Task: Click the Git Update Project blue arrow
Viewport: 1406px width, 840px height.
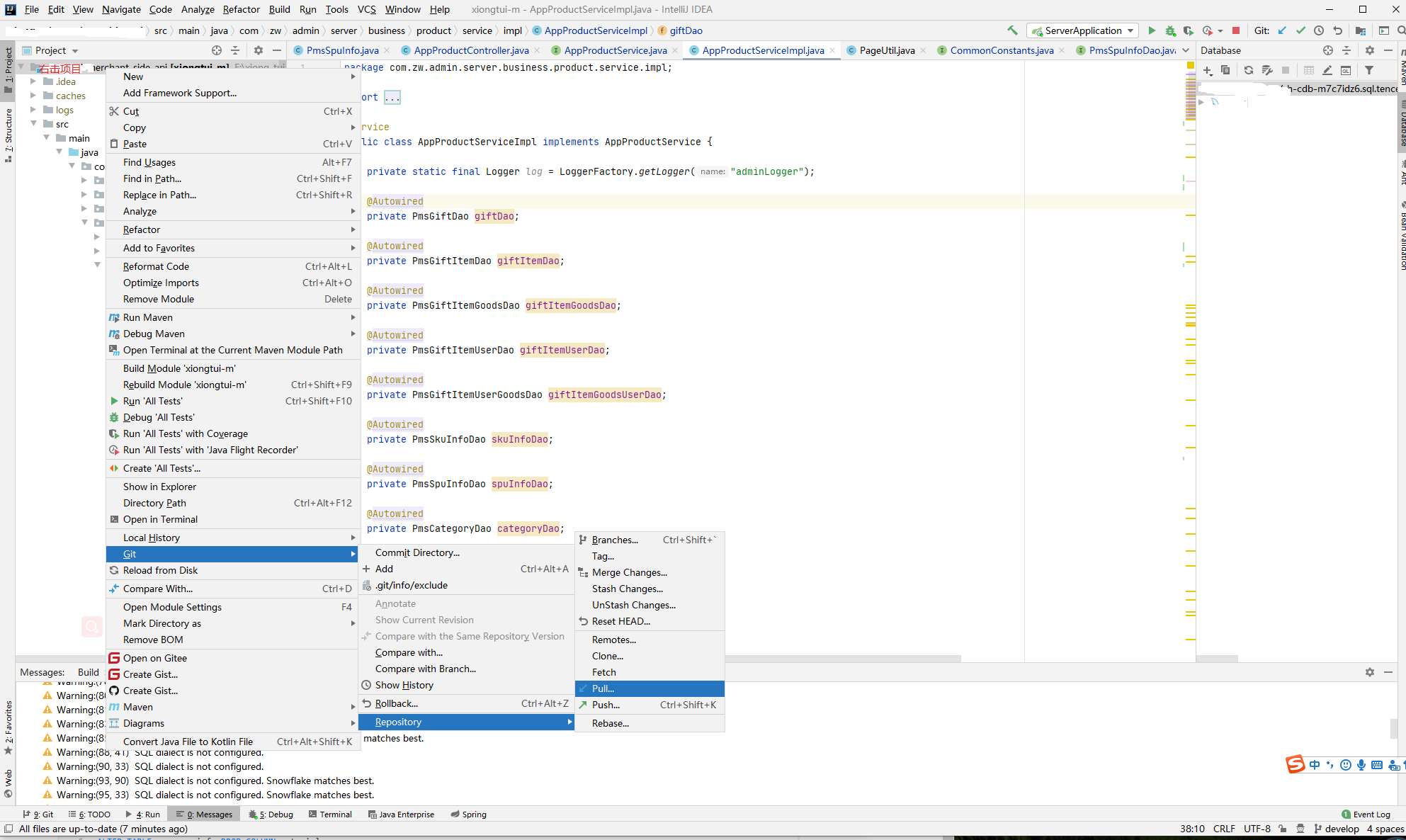Action: click(x=1282, y=30)
